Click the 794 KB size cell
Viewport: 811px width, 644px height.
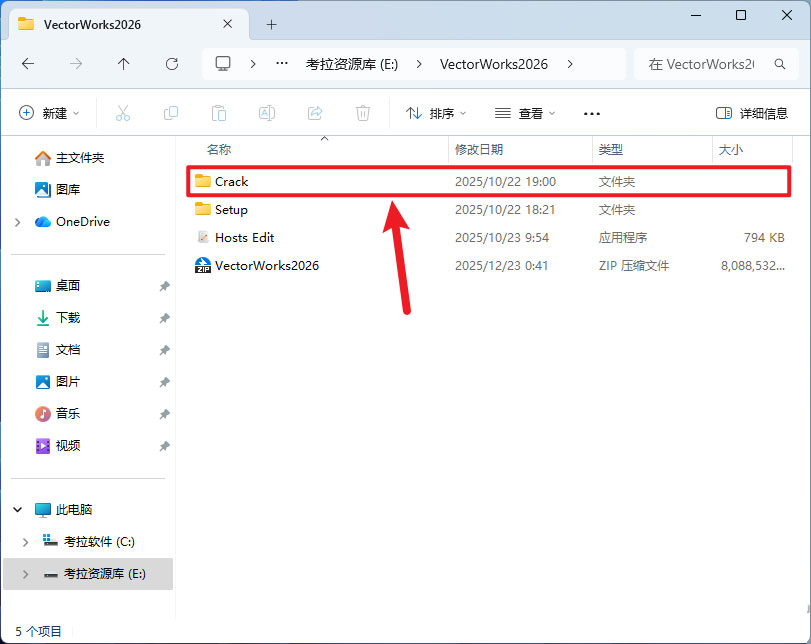click(764, 237)
